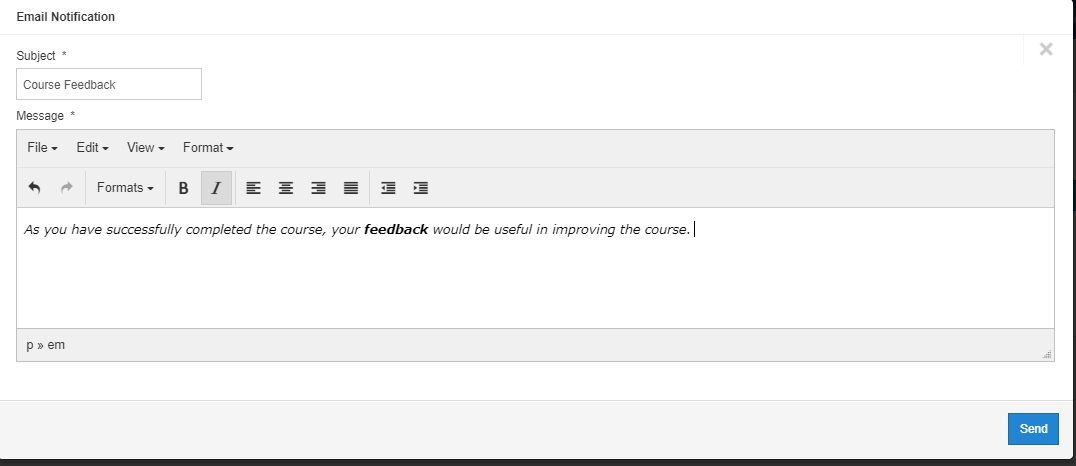Open the Format menu
The image size is (1076, 466).
point(208,148)
